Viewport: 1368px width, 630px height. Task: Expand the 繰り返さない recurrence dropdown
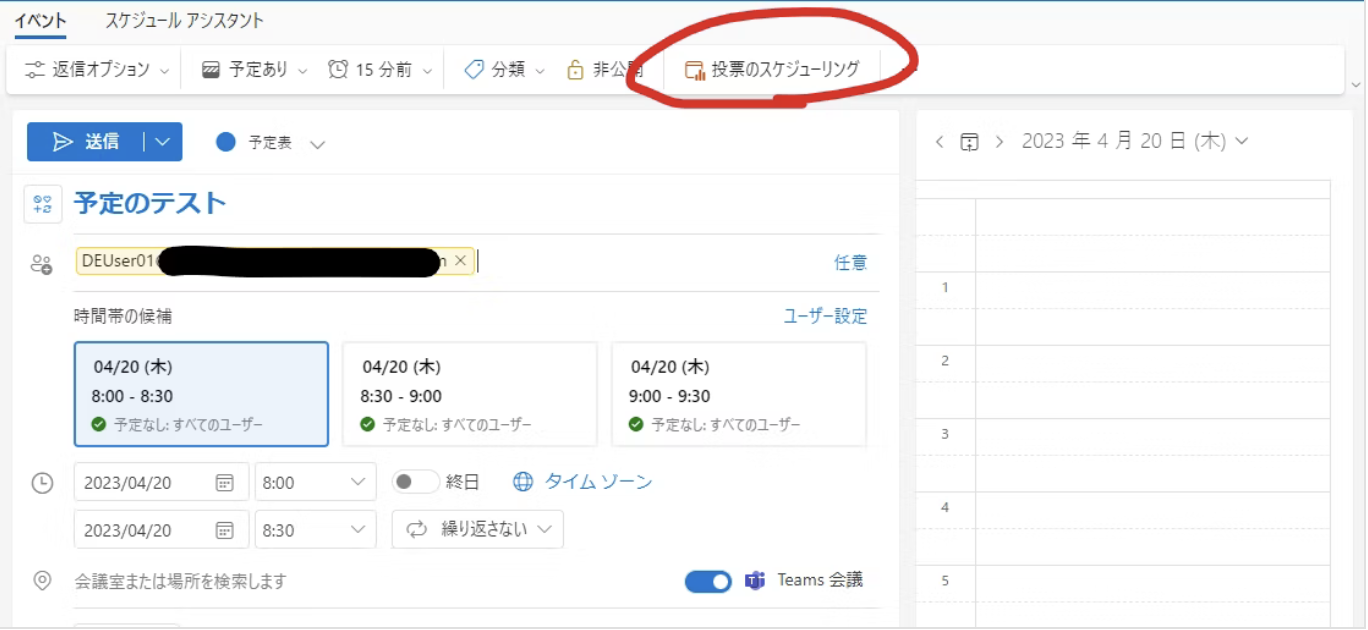[477, 530]
